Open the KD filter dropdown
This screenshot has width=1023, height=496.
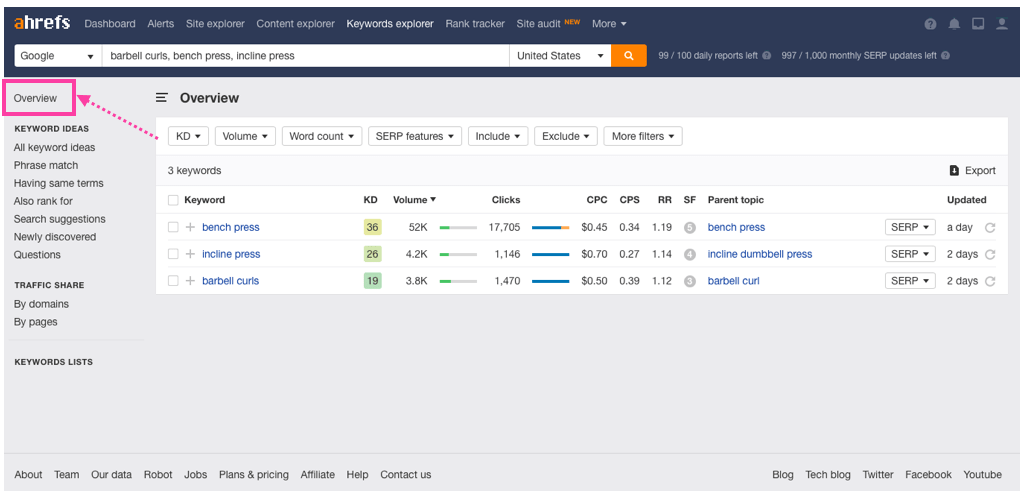[x=189, y=136]
